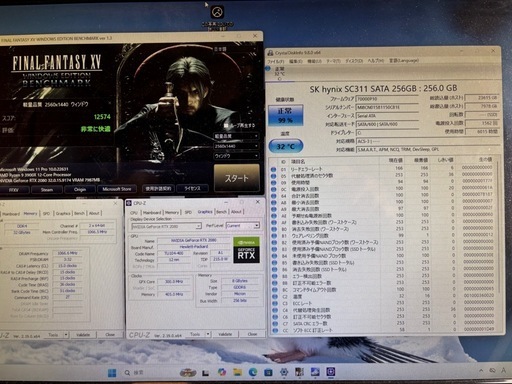This screenshot has width=512, height=384.
Task: Open Copilot icon on the taskbar
Action: pos(222,372)
